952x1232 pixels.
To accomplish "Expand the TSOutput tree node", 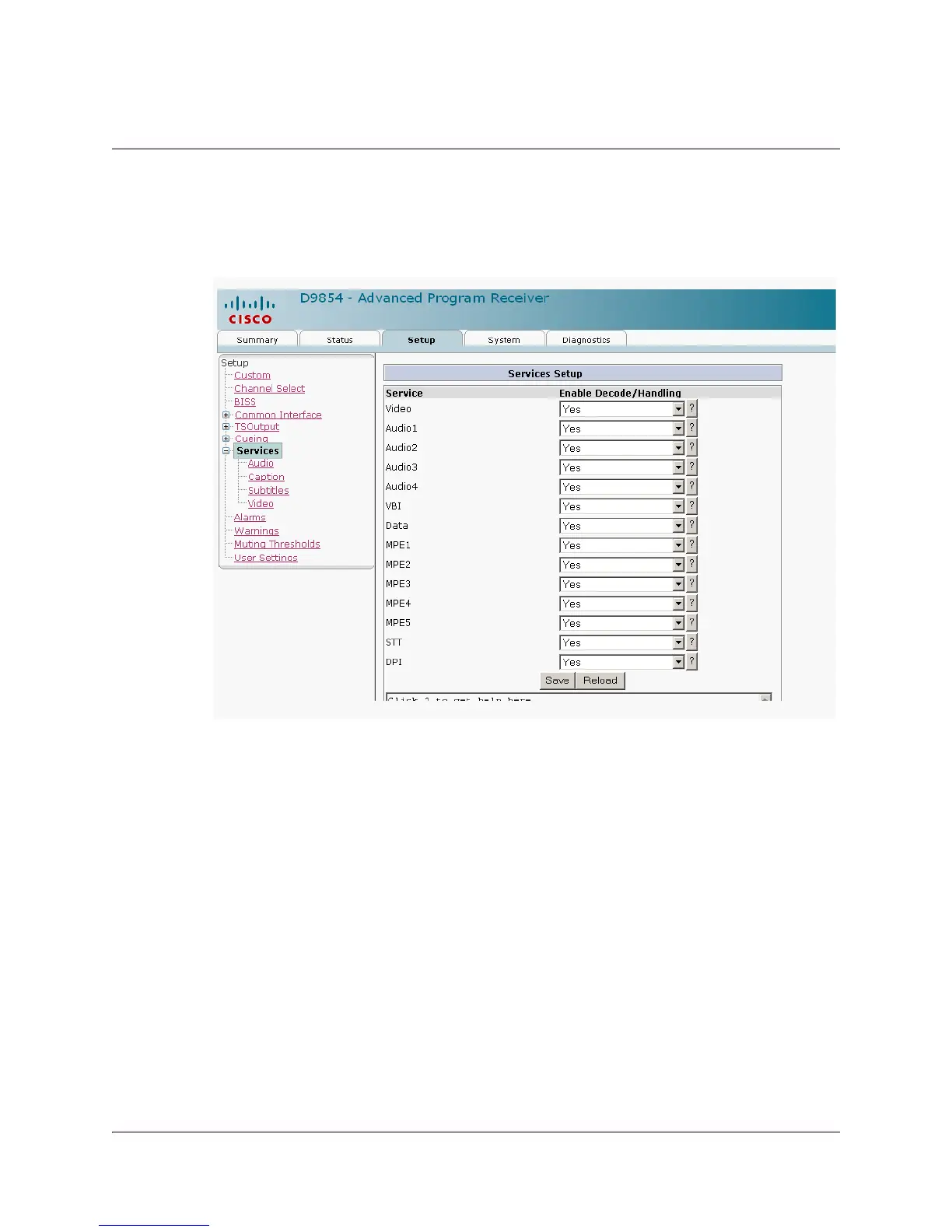I will [226, 426].
